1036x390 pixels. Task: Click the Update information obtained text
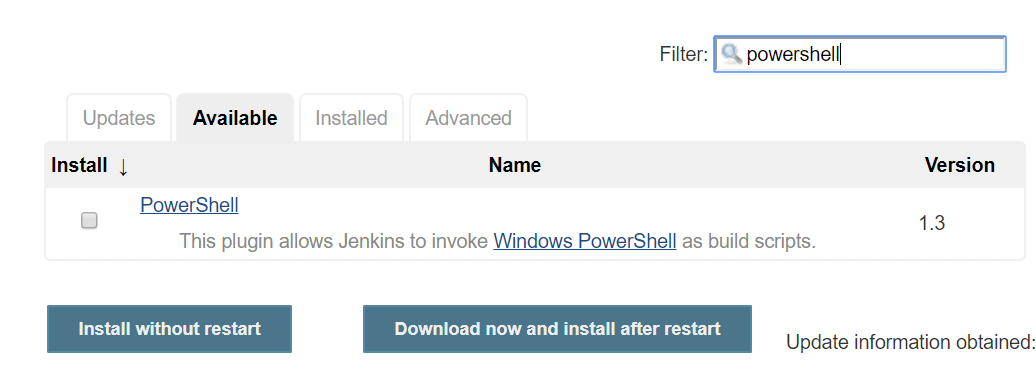pyautogui.click(x=910, y=342)
